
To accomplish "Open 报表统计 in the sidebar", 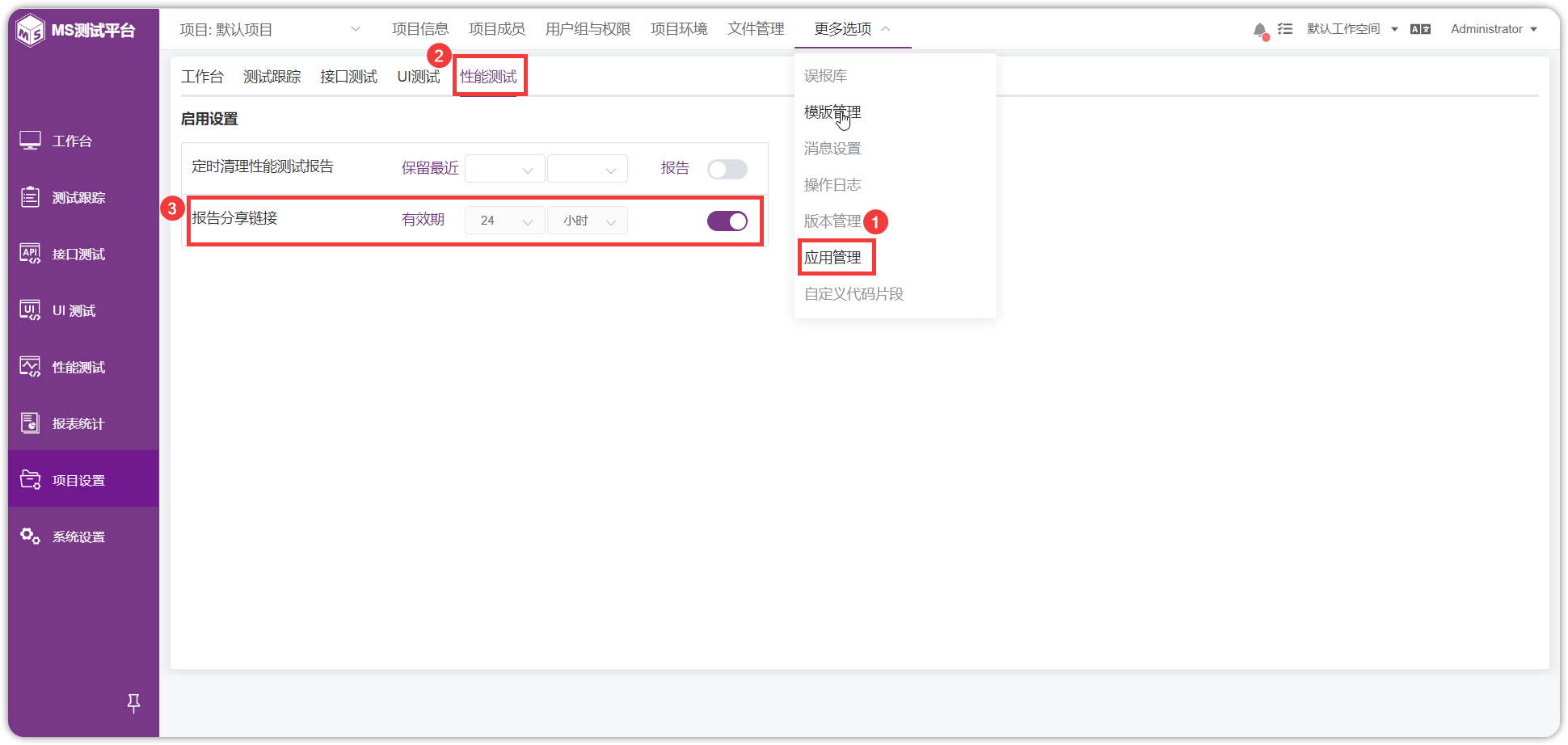I will (83, 423).
